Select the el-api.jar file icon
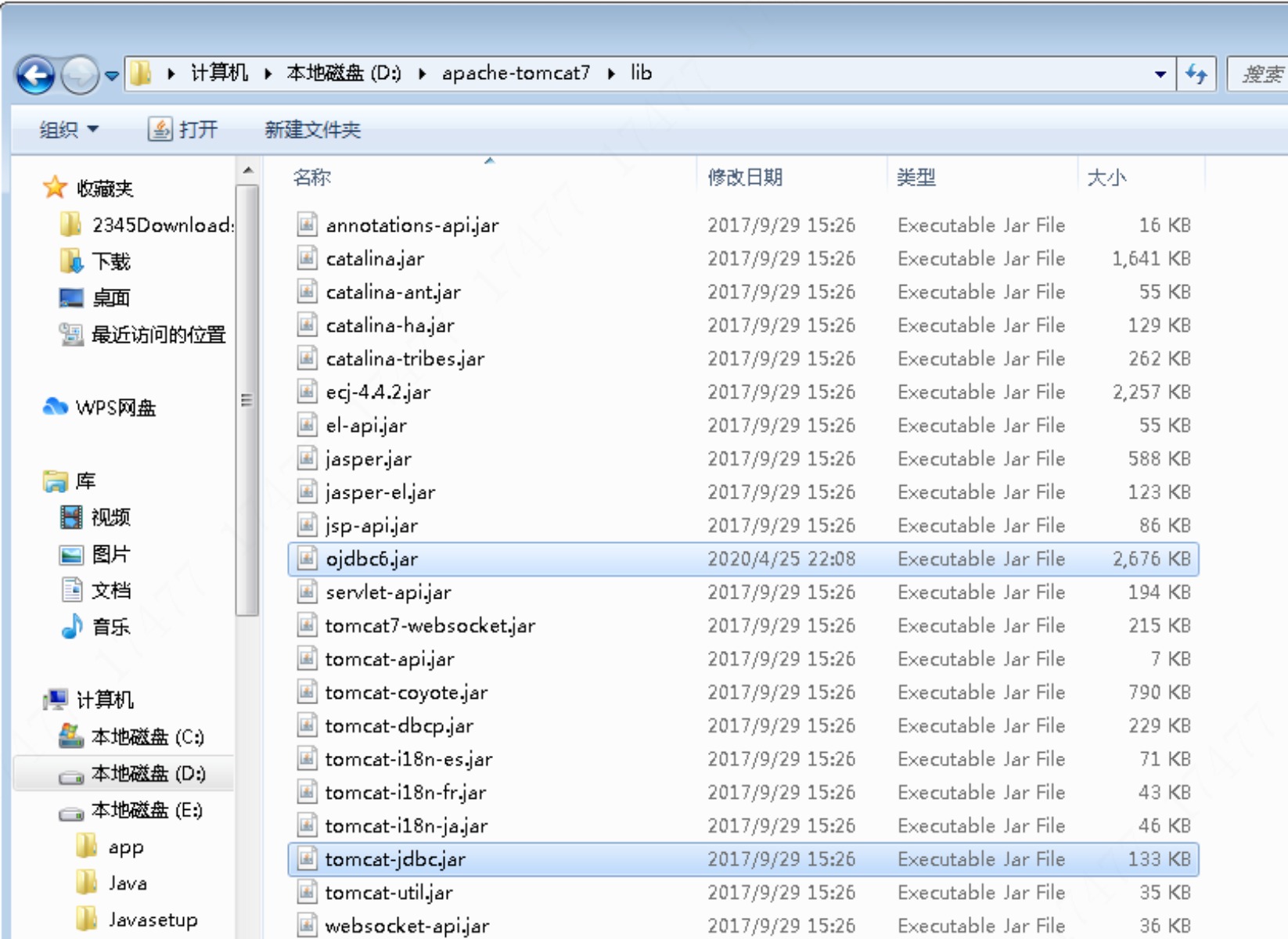The width and height of the screenshot is (1288, 939). (x=307, y=426)
